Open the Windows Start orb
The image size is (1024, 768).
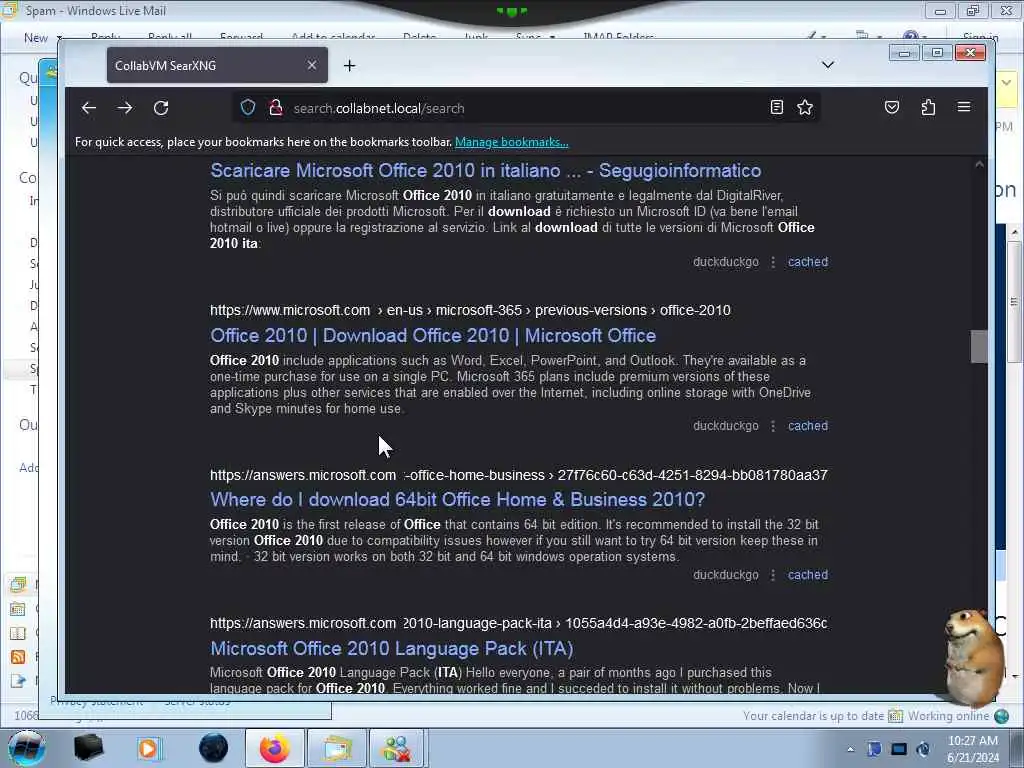(26, 748)
